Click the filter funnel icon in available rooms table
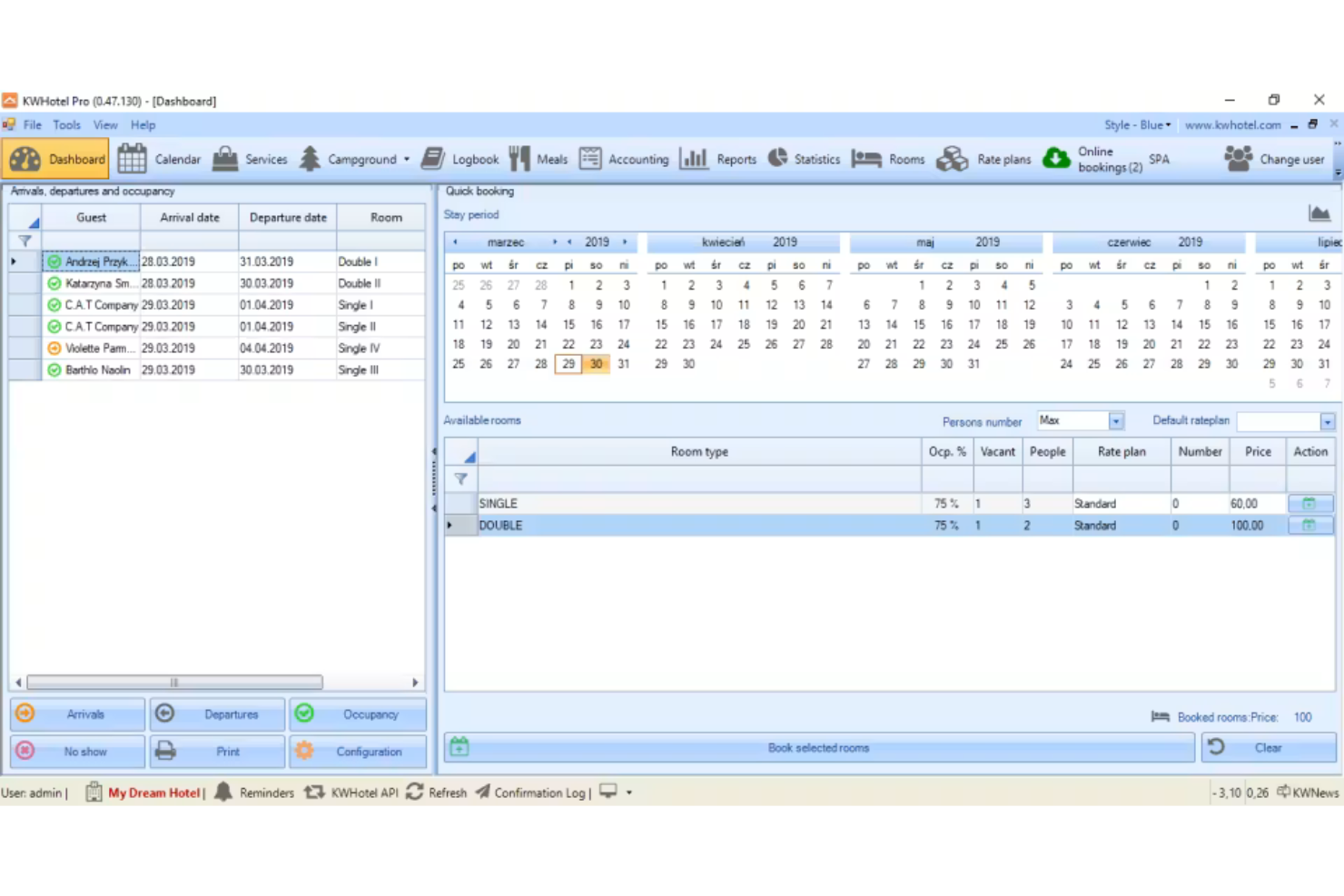The width and height of the screenshot is (1344, 896). (x=460, y=478)
